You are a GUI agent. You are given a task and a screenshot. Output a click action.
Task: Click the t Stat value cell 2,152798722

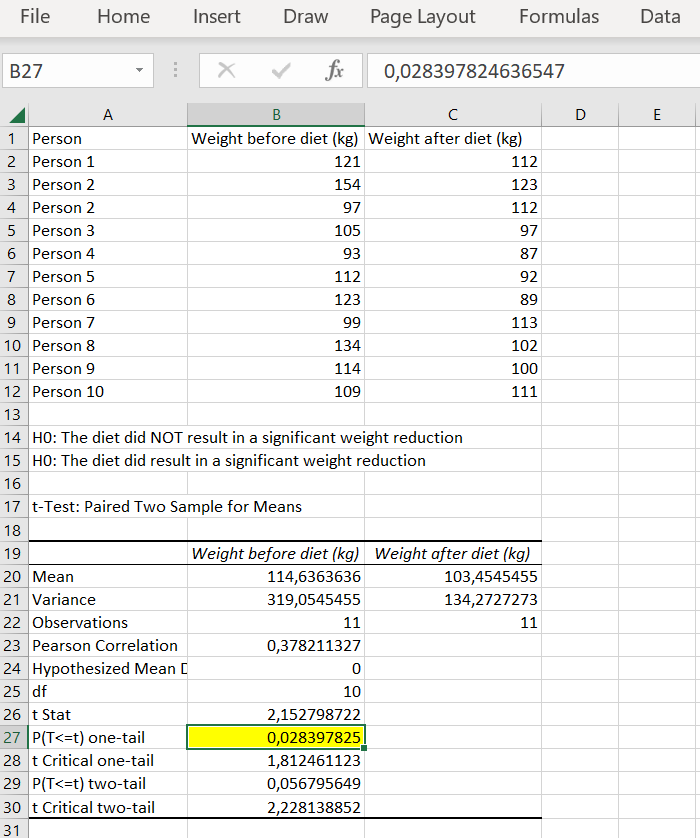[276, 715]
